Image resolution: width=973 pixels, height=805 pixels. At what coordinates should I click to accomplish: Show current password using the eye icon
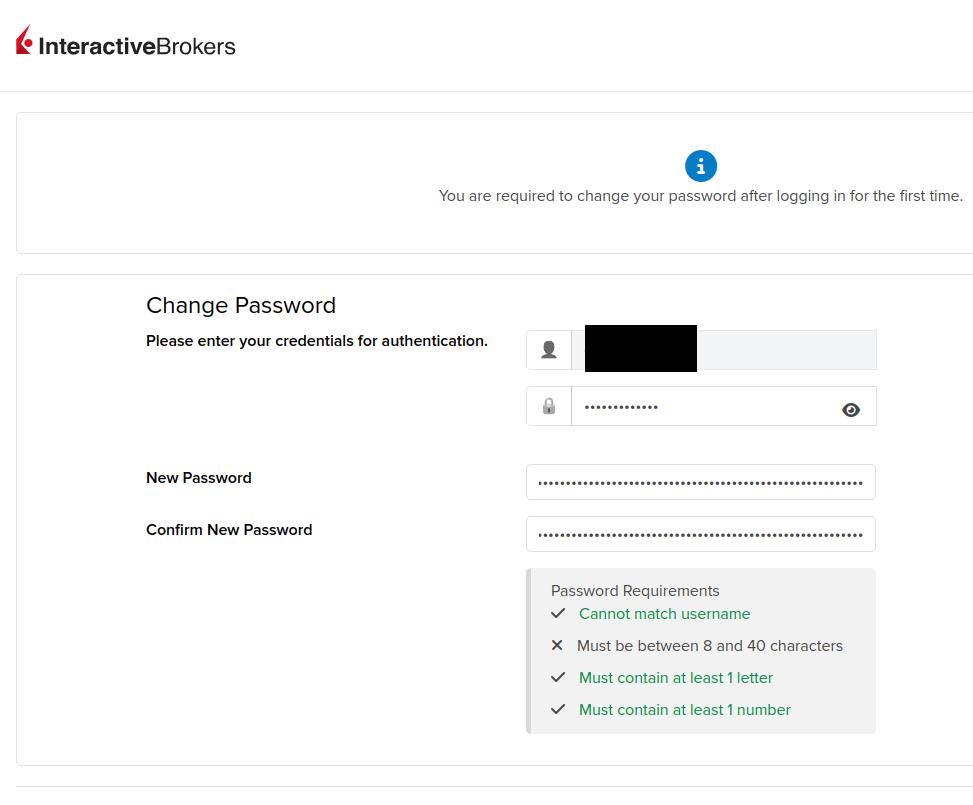point(851,409)
